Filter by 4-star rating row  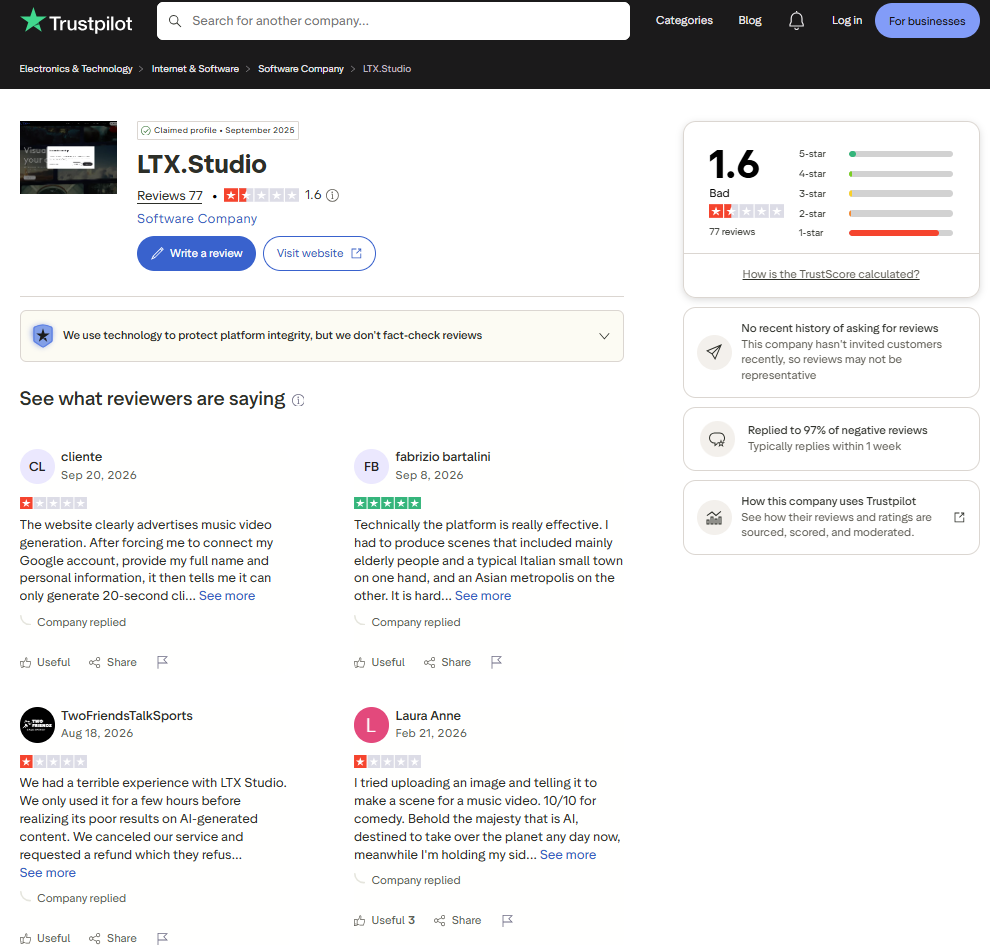pos(875,174)
